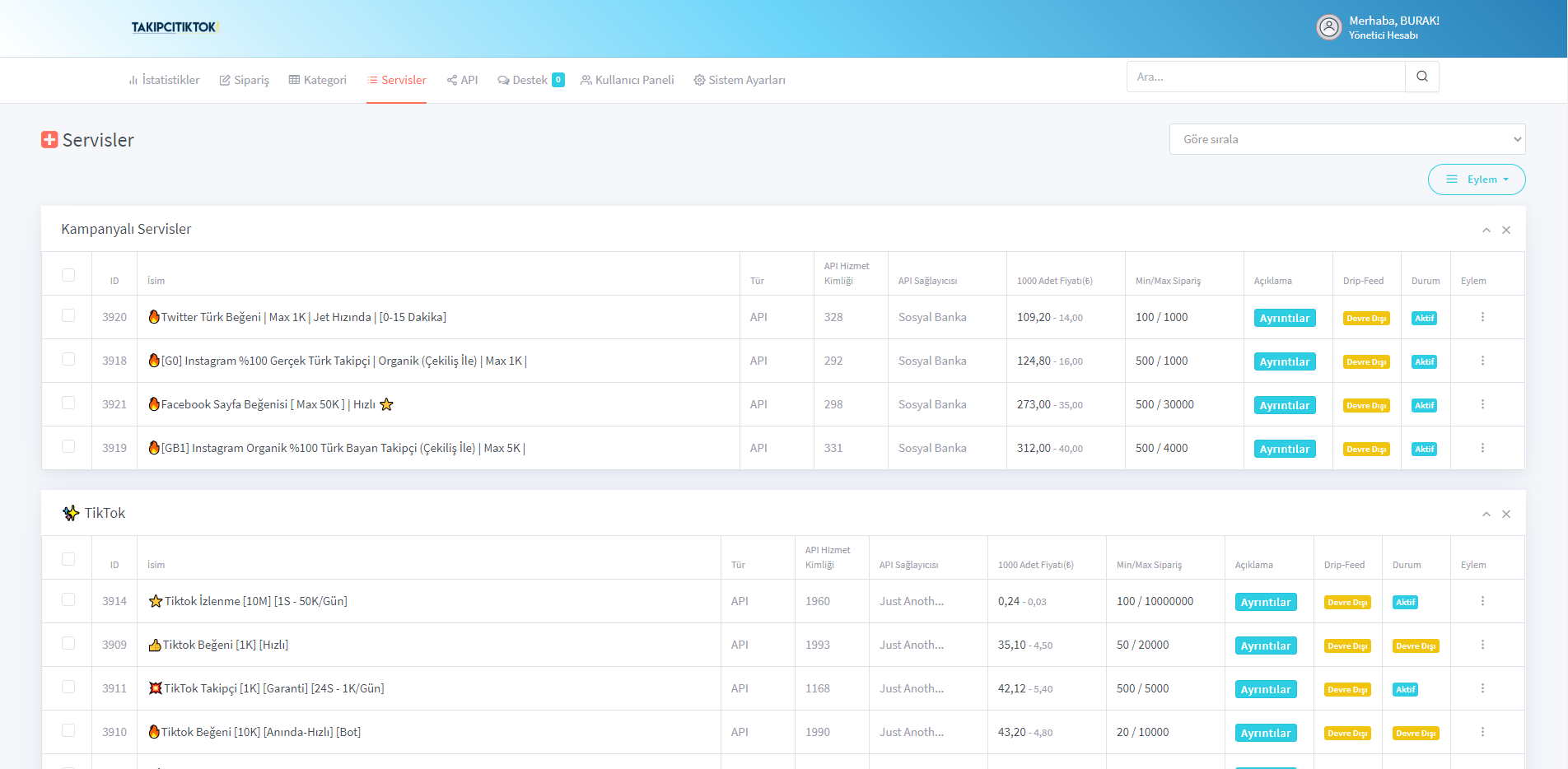Tick the checkbox for service 3909

(x=68, y=643)
